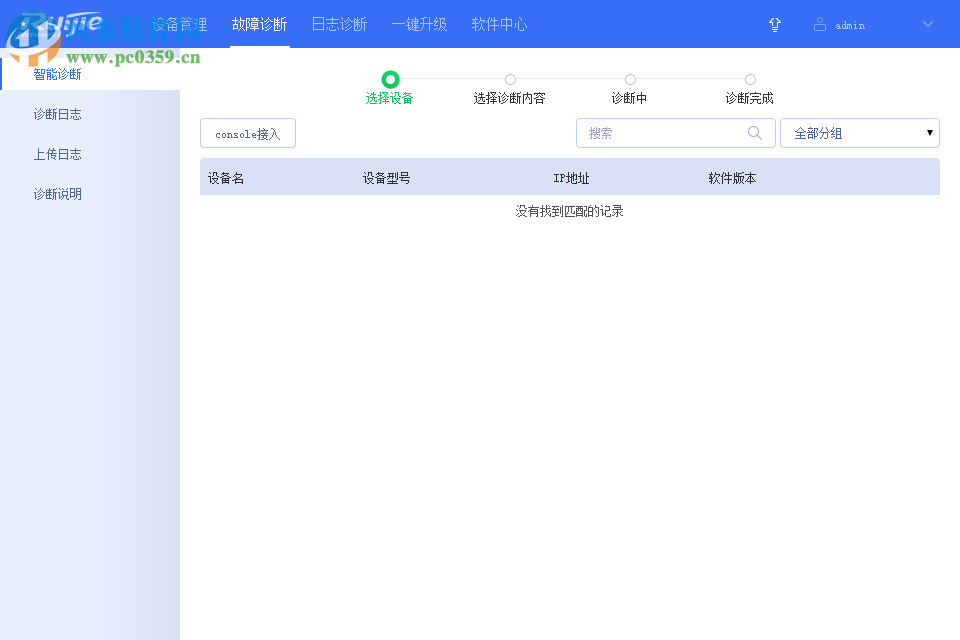Select the 选择设备 step indicator
Viewport: 960px width, 640px height.
(390, 78)
